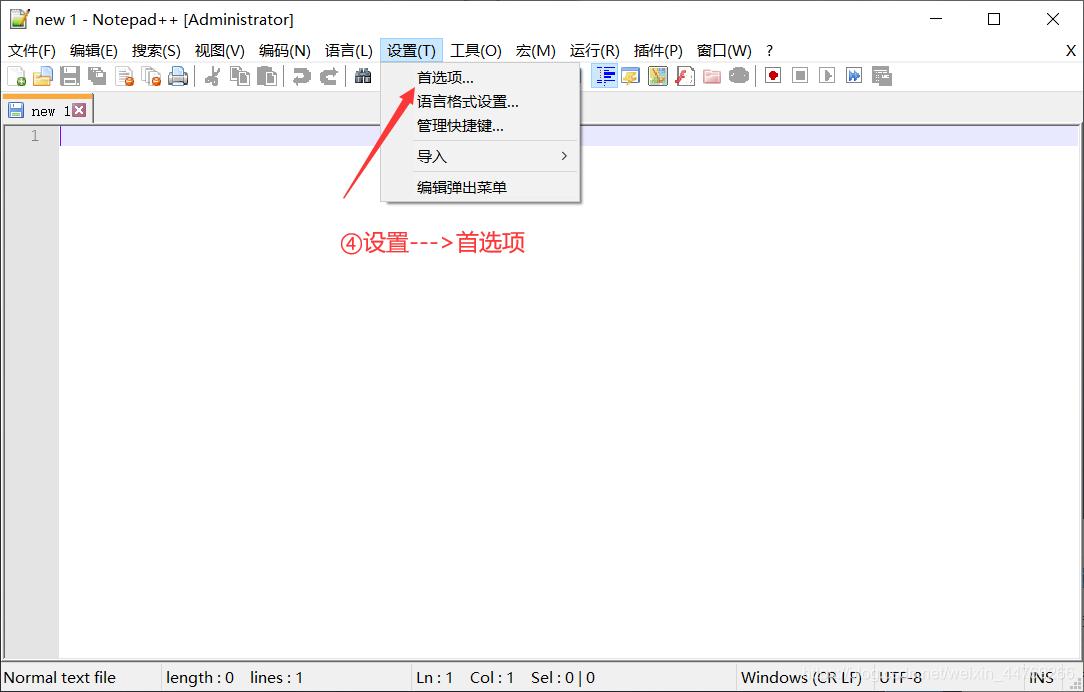Click Windows (CR LF) in status bar

pos(801,677)
